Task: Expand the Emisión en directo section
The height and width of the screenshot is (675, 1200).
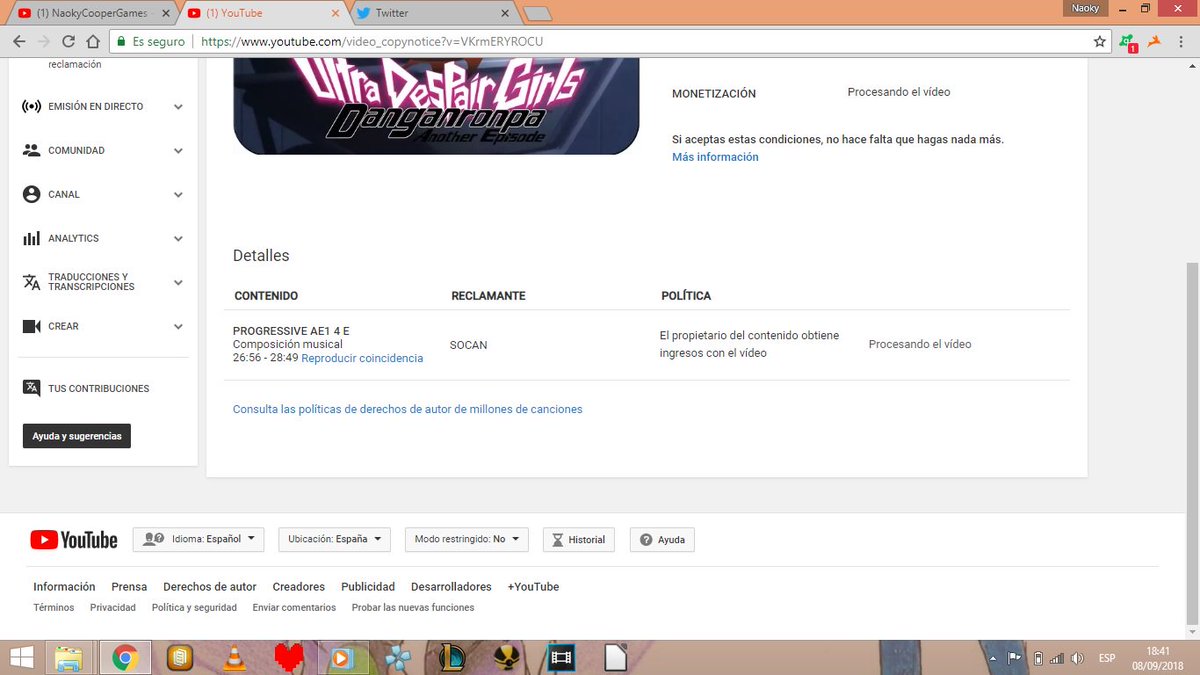Action: pos(178,106)
